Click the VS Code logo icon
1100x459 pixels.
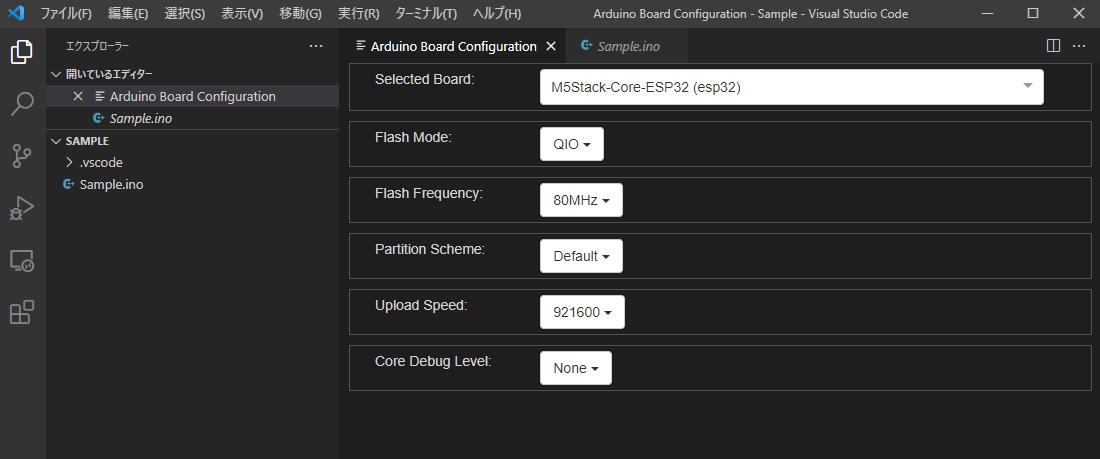17,13
